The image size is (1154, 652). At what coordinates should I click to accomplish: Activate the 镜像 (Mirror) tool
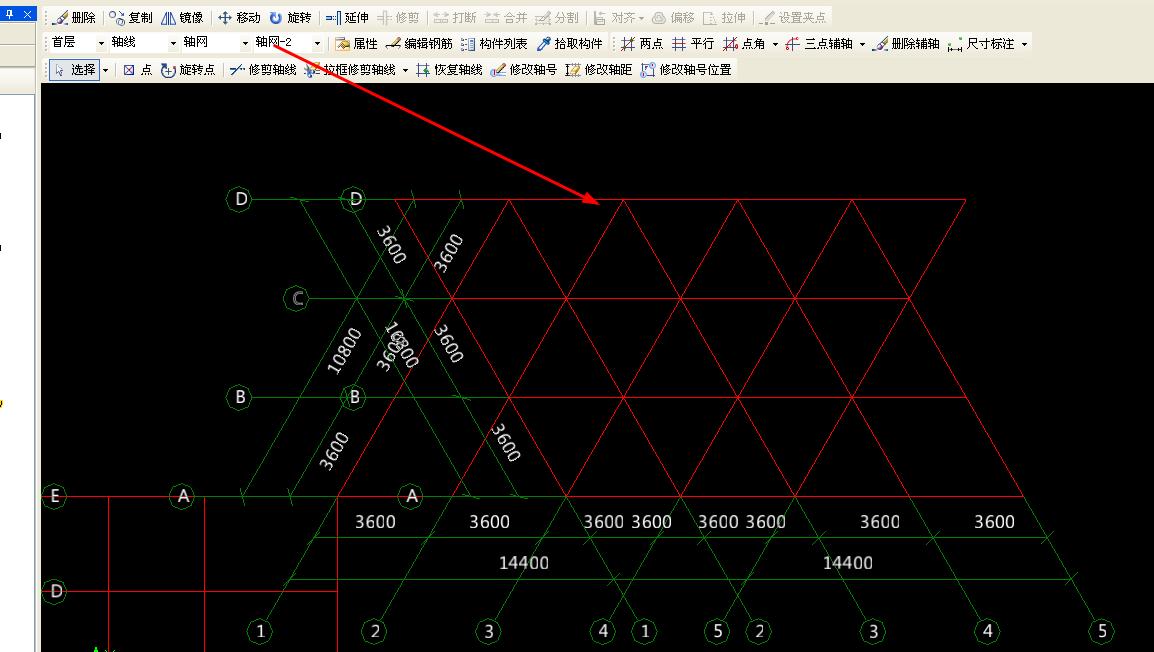pos(183,17)
